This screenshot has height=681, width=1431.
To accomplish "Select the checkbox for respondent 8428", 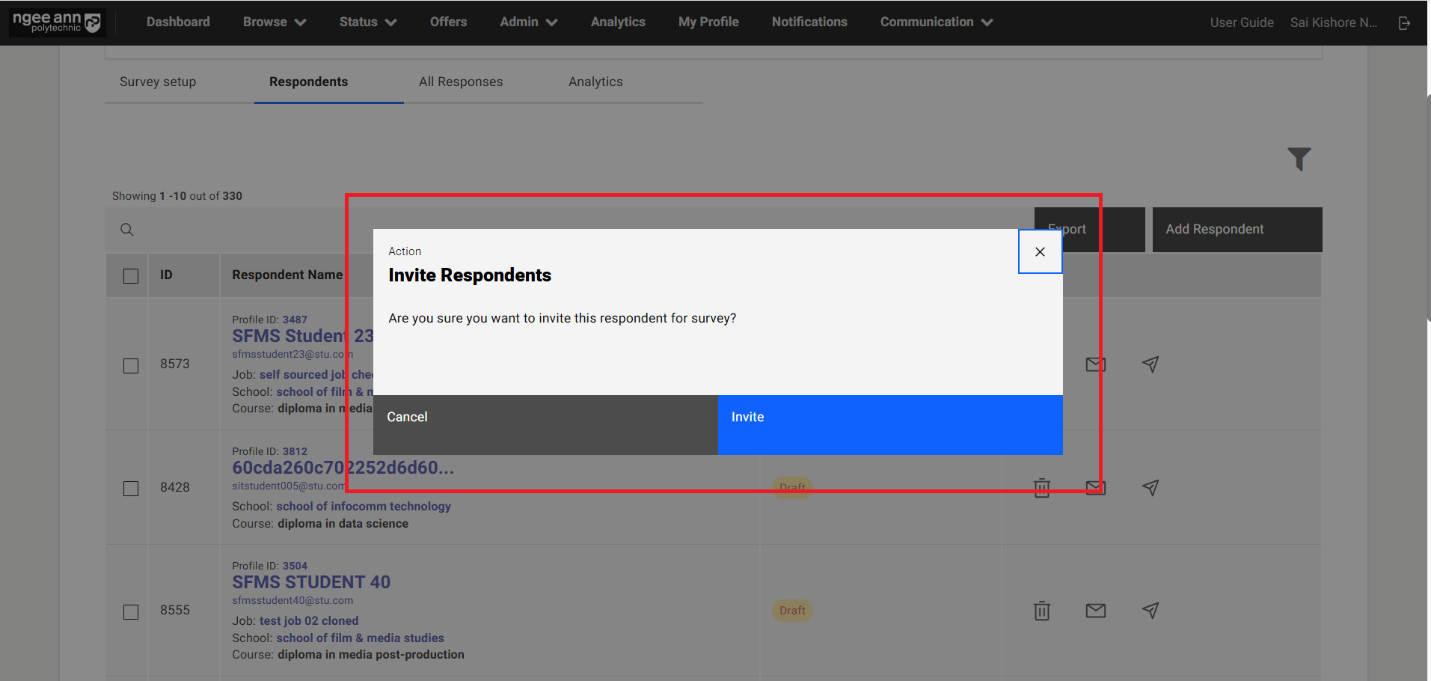I will pyautogui.click(x=131, y=488).
